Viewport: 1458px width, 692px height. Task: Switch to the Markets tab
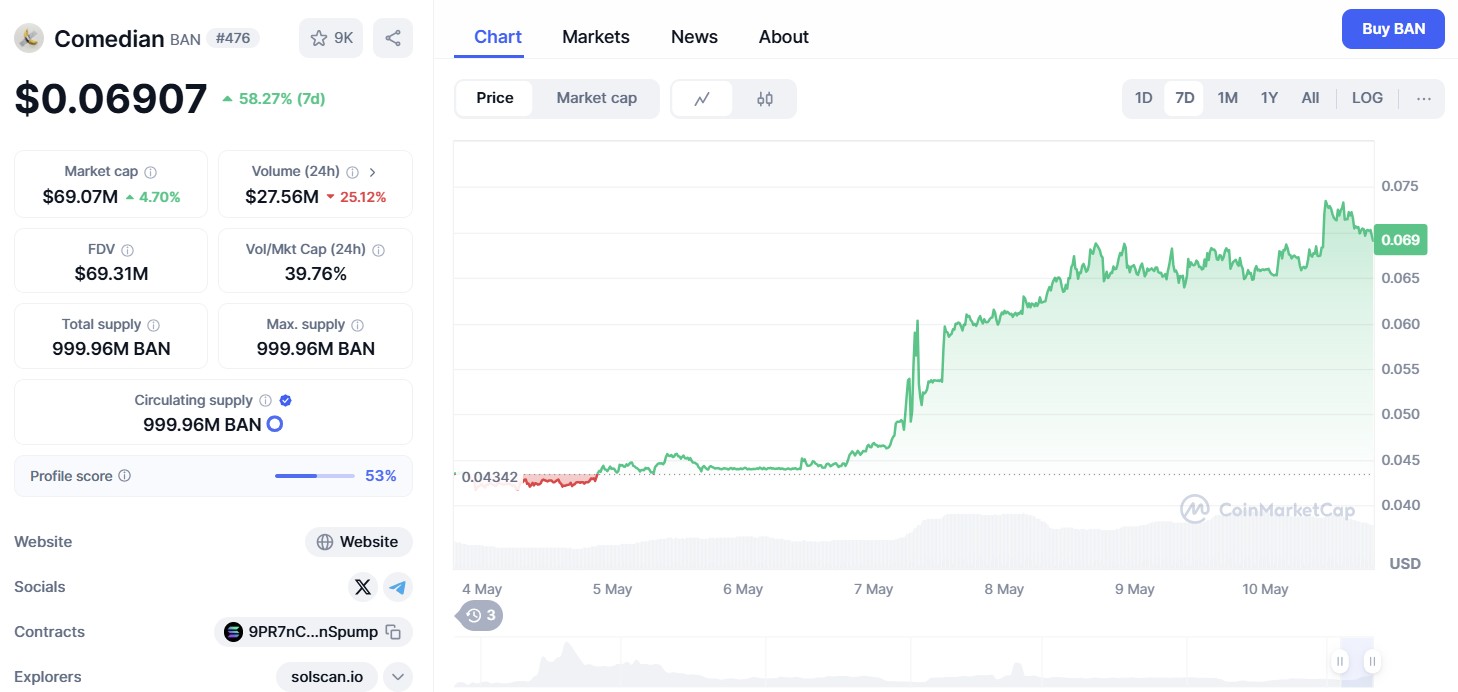click(x=595, y=37)
